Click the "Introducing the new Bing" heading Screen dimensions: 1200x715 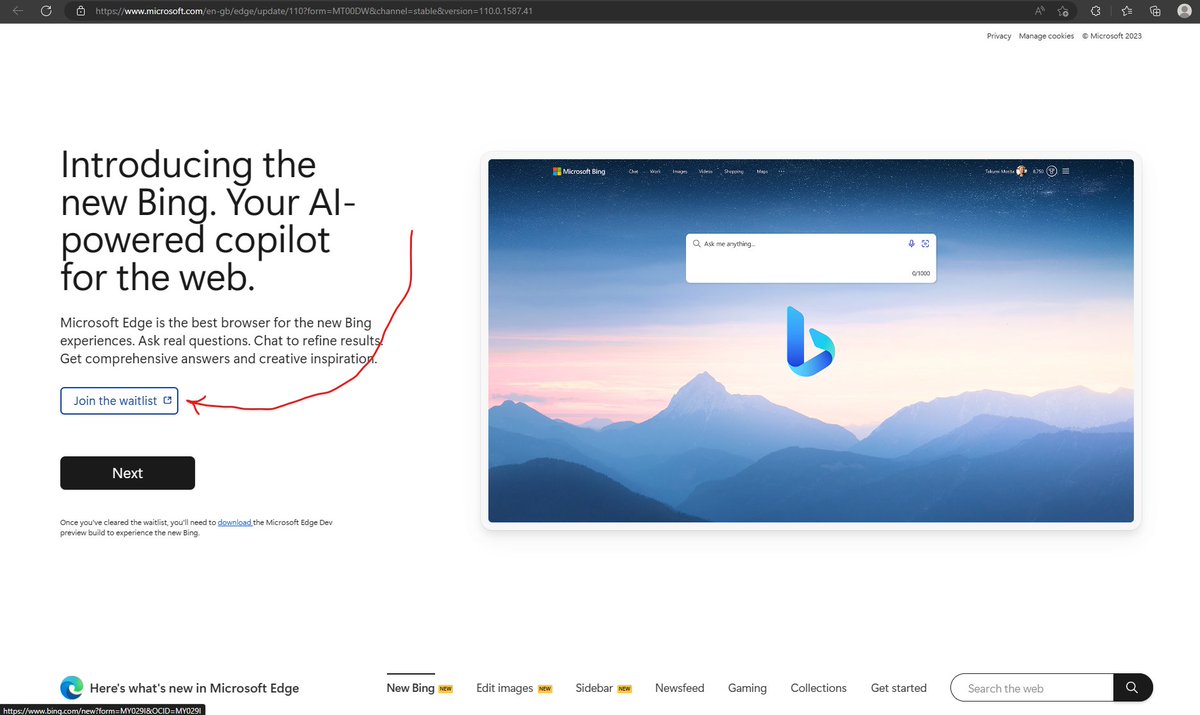coord(210,220)
